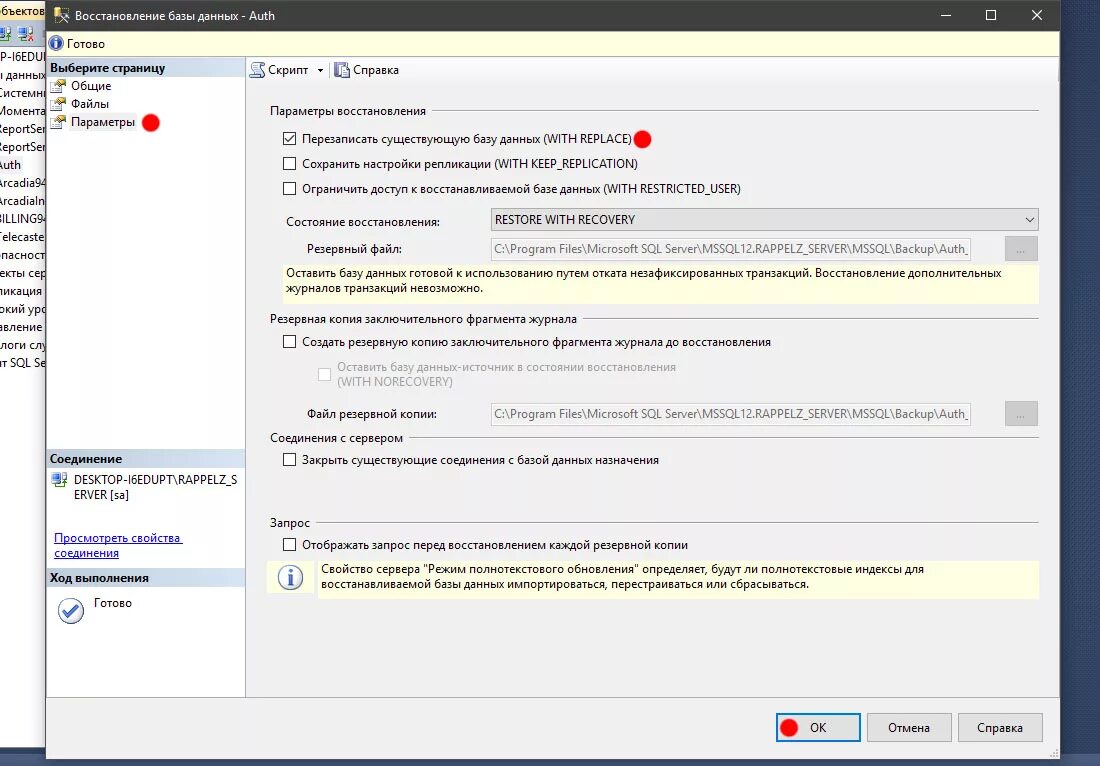This screenshot has height=766, width=1100.
Task: Enable Сохранить настройки репликации (KEEP_REPLICATION)
Action: (x=289, y=163)
